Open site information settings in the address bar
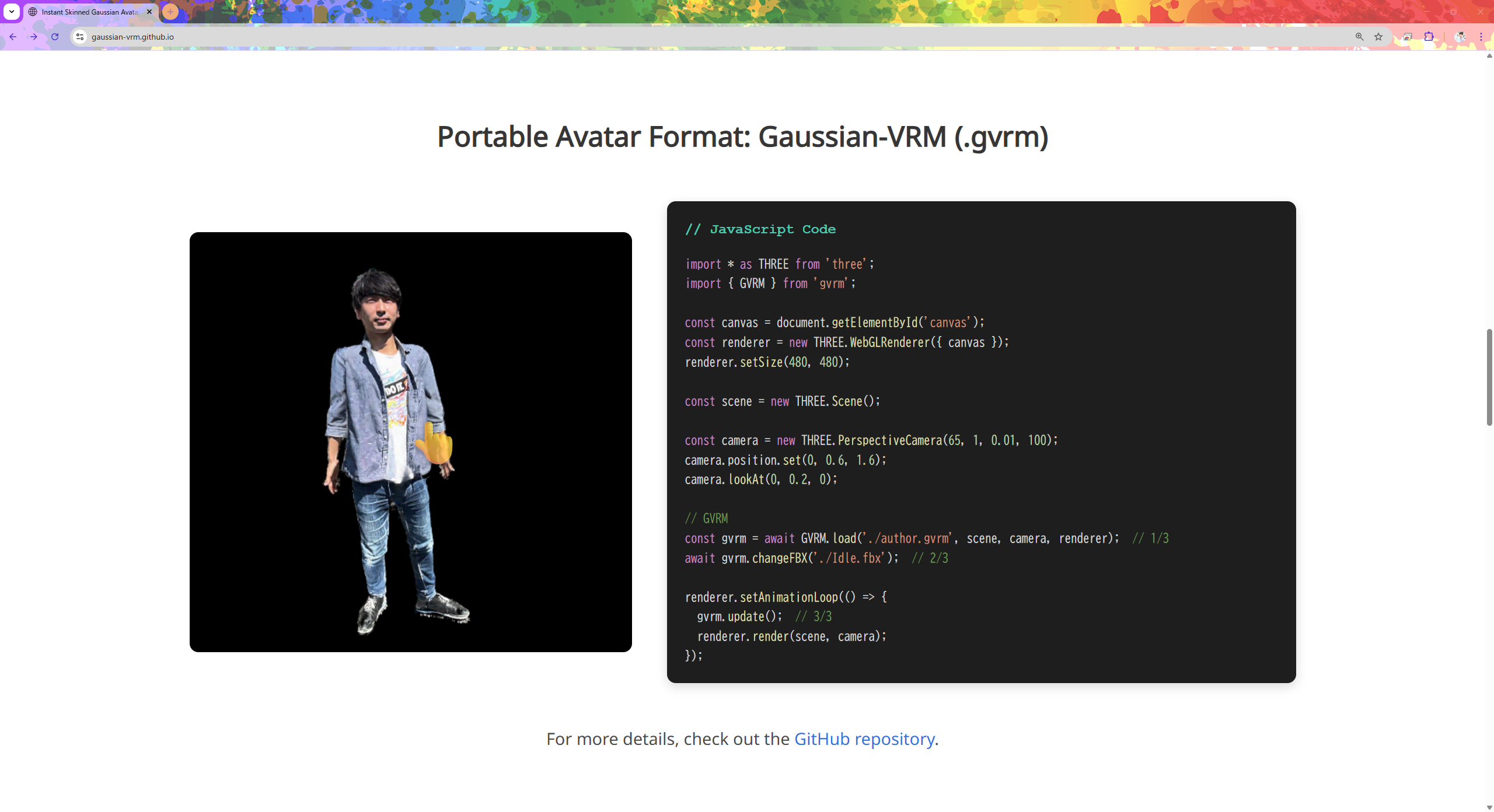The width and height of the screenshot is (1494, 812). point(79,36)
